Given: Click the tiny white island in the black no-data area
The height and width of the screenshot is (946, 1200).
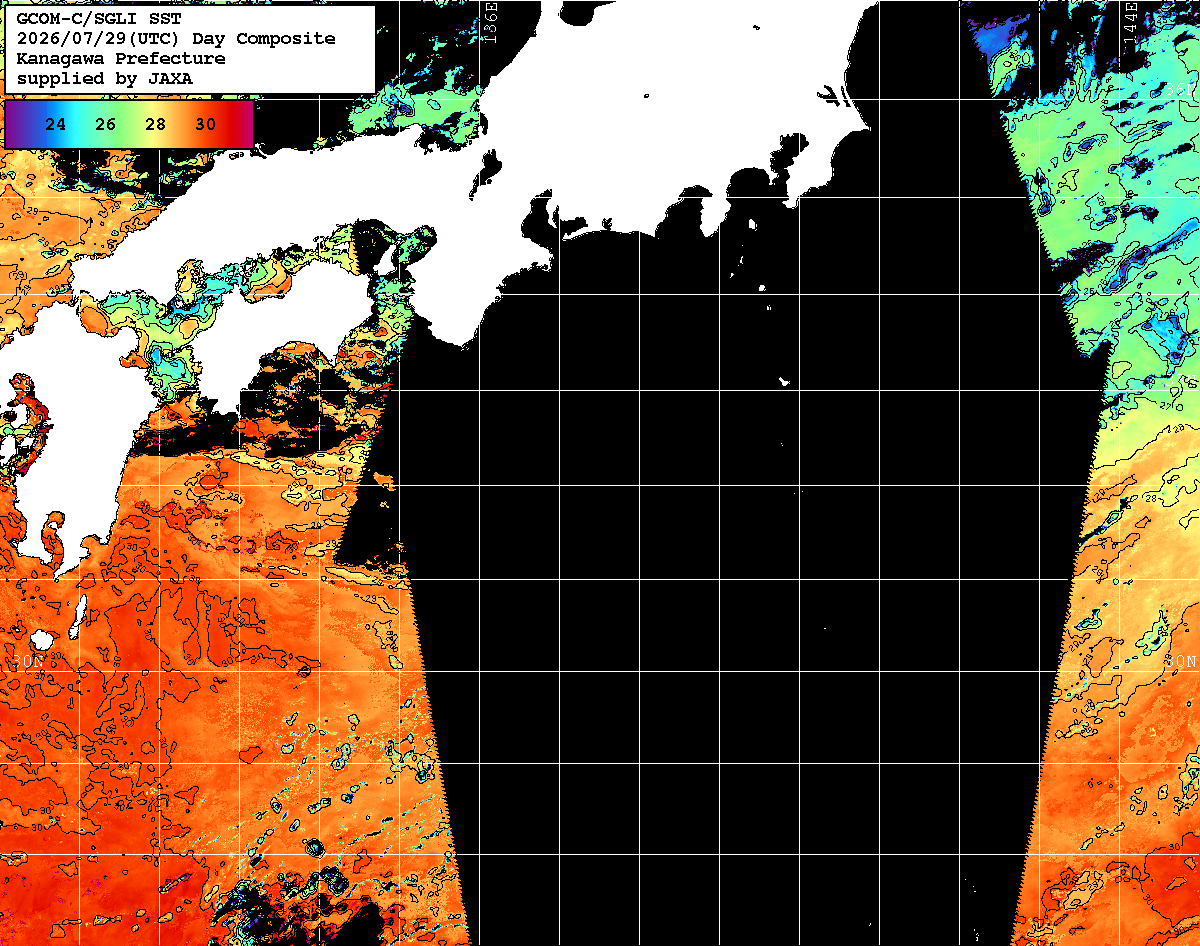Looking at the screenshot, I should tap(784, 381).
